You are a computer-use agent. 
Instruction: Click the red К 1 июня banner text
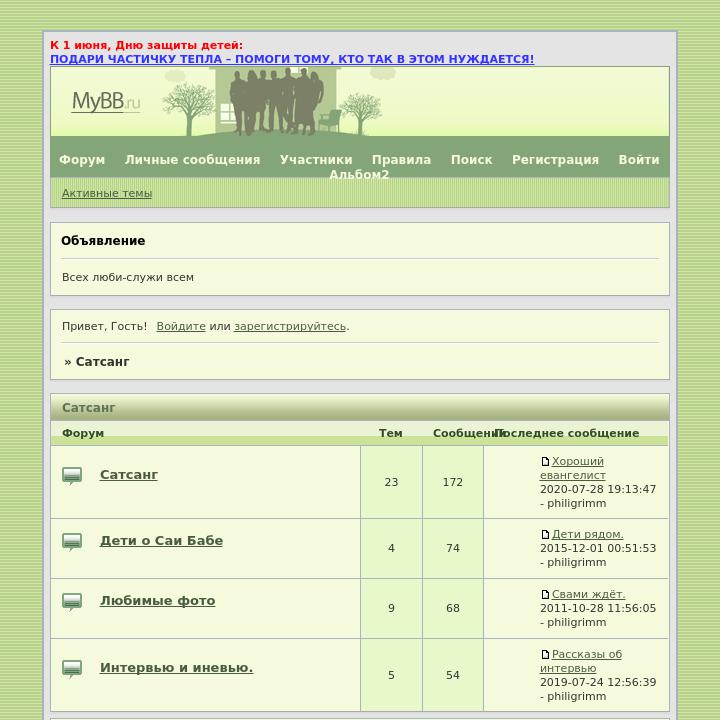click(x=146, y=45)
